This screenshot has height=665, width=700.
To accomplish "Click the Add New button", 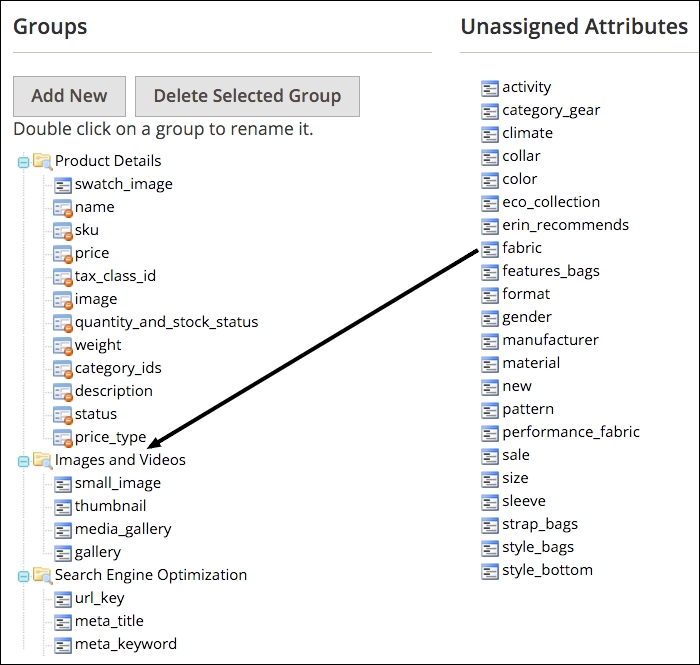I will 69,96.
